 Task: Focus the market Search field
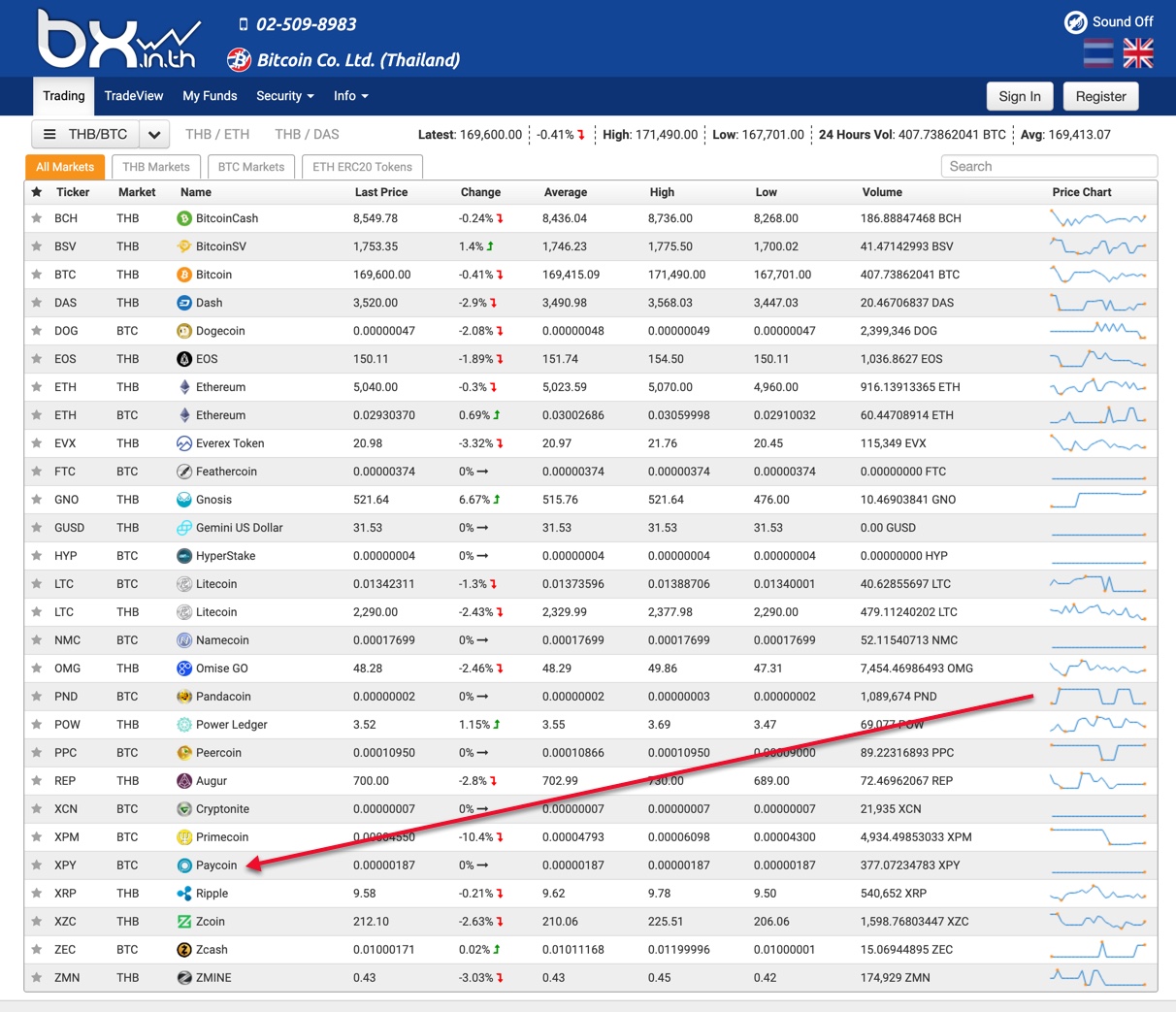point(1049,166)
